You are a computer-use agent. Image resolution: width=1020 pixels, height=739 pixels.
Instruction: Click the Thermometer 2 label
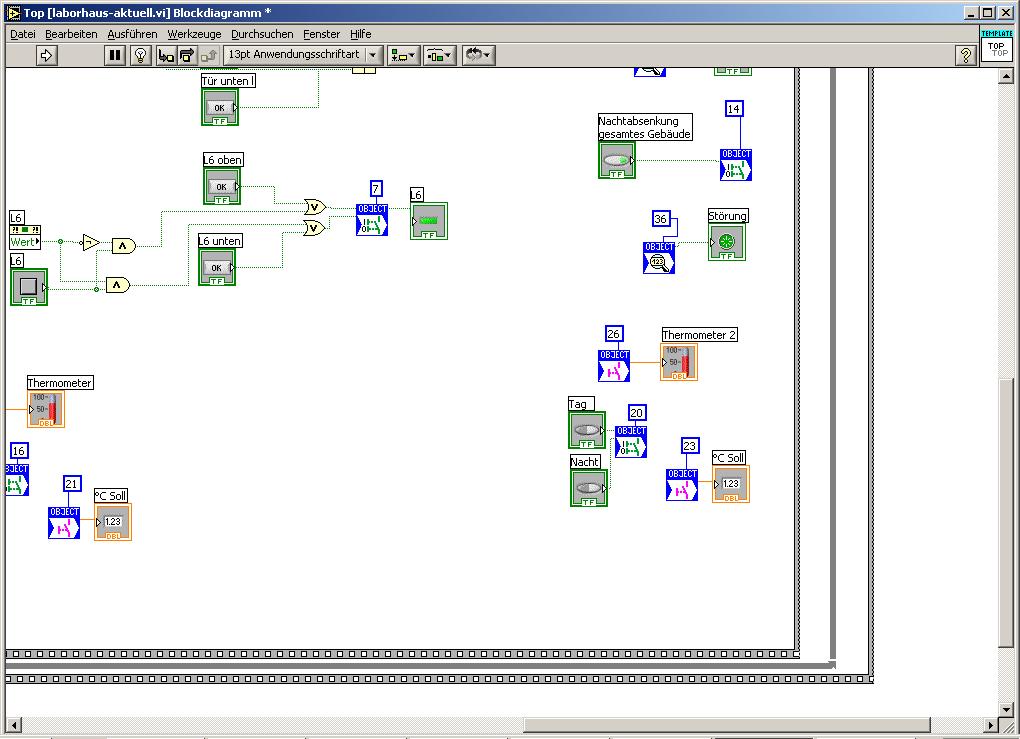[x=699, y=335]
